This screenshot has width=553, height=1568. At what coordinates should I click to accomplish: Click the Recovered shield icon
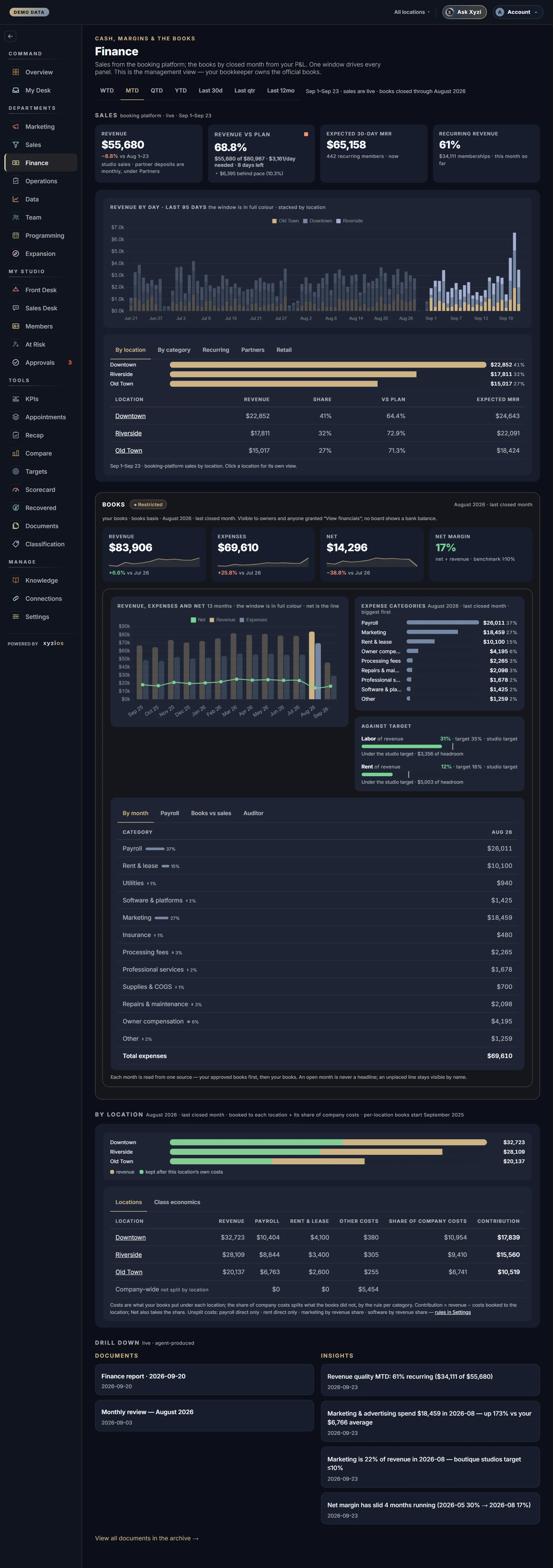[x=16, y=508]
